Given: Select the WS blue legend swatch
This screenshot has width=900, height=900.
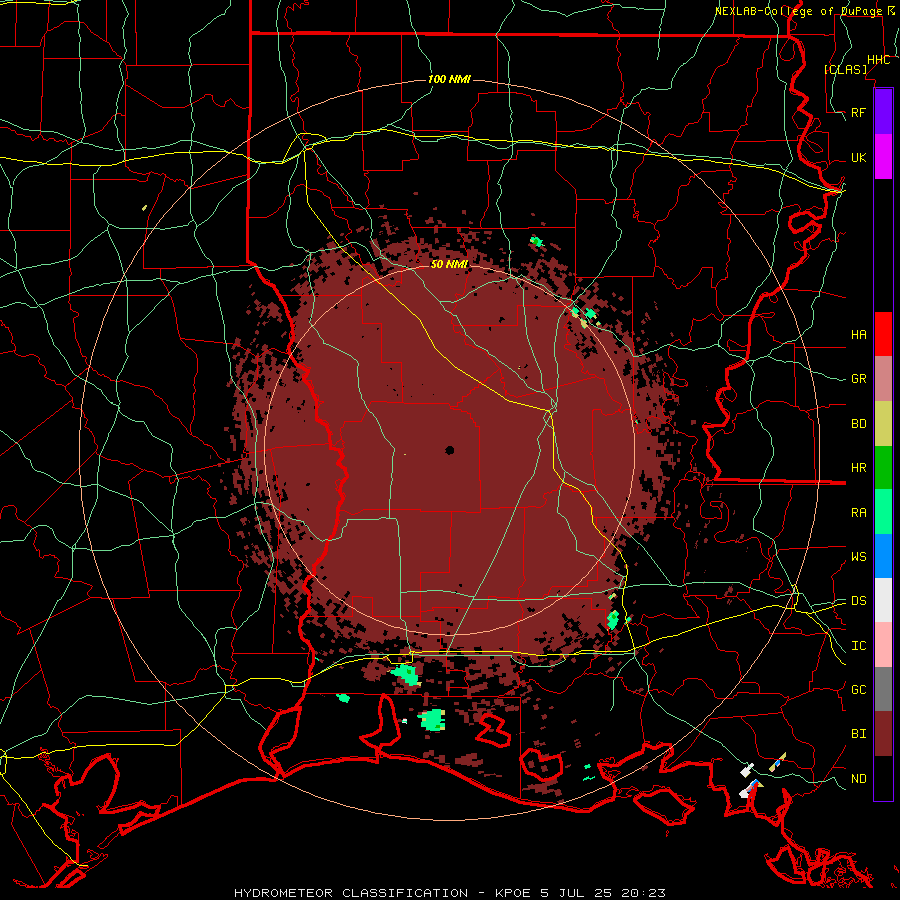Looking at the screenshot, I should pos(883,556).
